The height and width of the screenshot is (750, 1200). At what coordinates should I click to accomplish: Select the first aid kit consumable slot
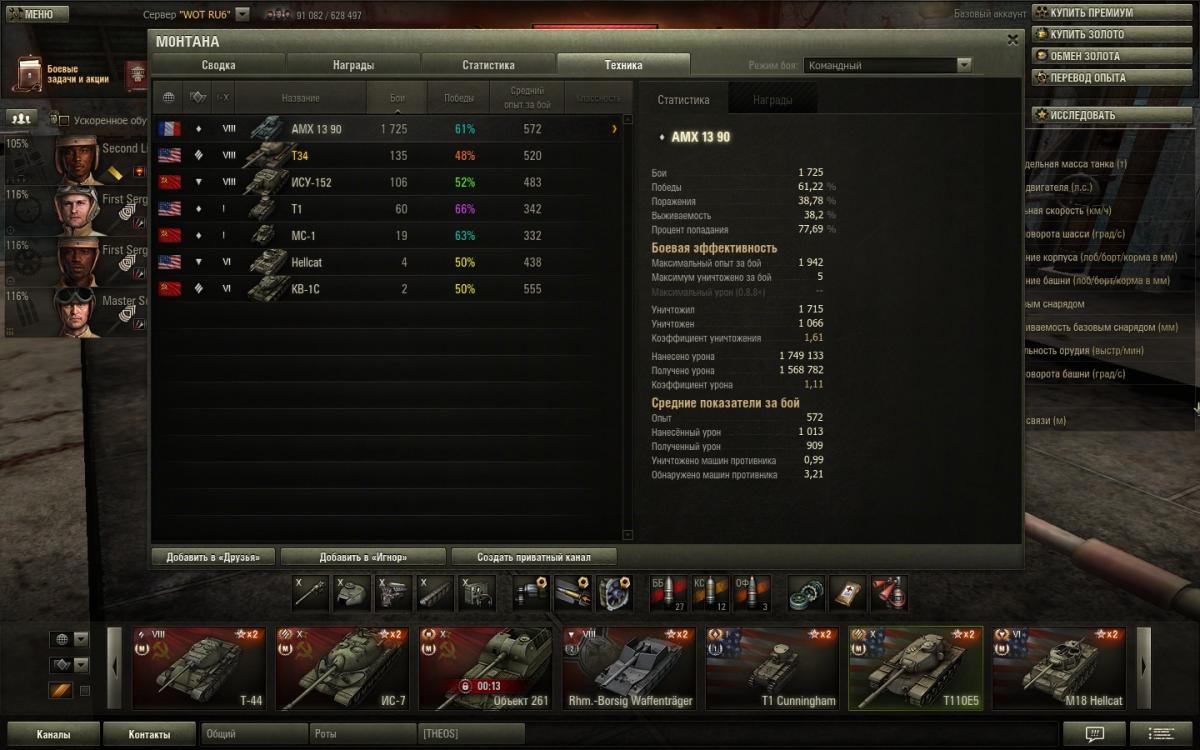(x=847, y=593)
